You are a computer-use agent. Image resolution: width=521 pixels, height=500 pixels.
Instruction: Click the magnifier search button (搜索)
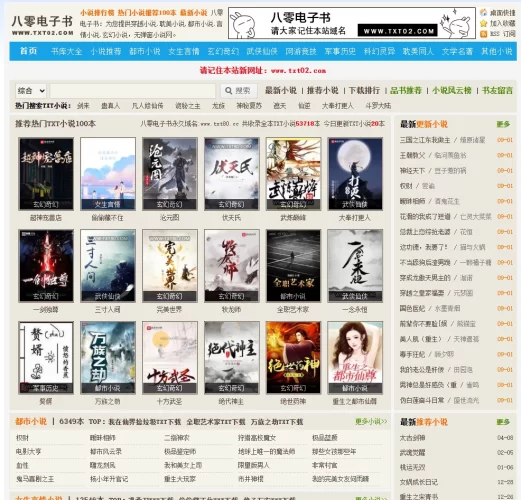click(x=238, y=91)
